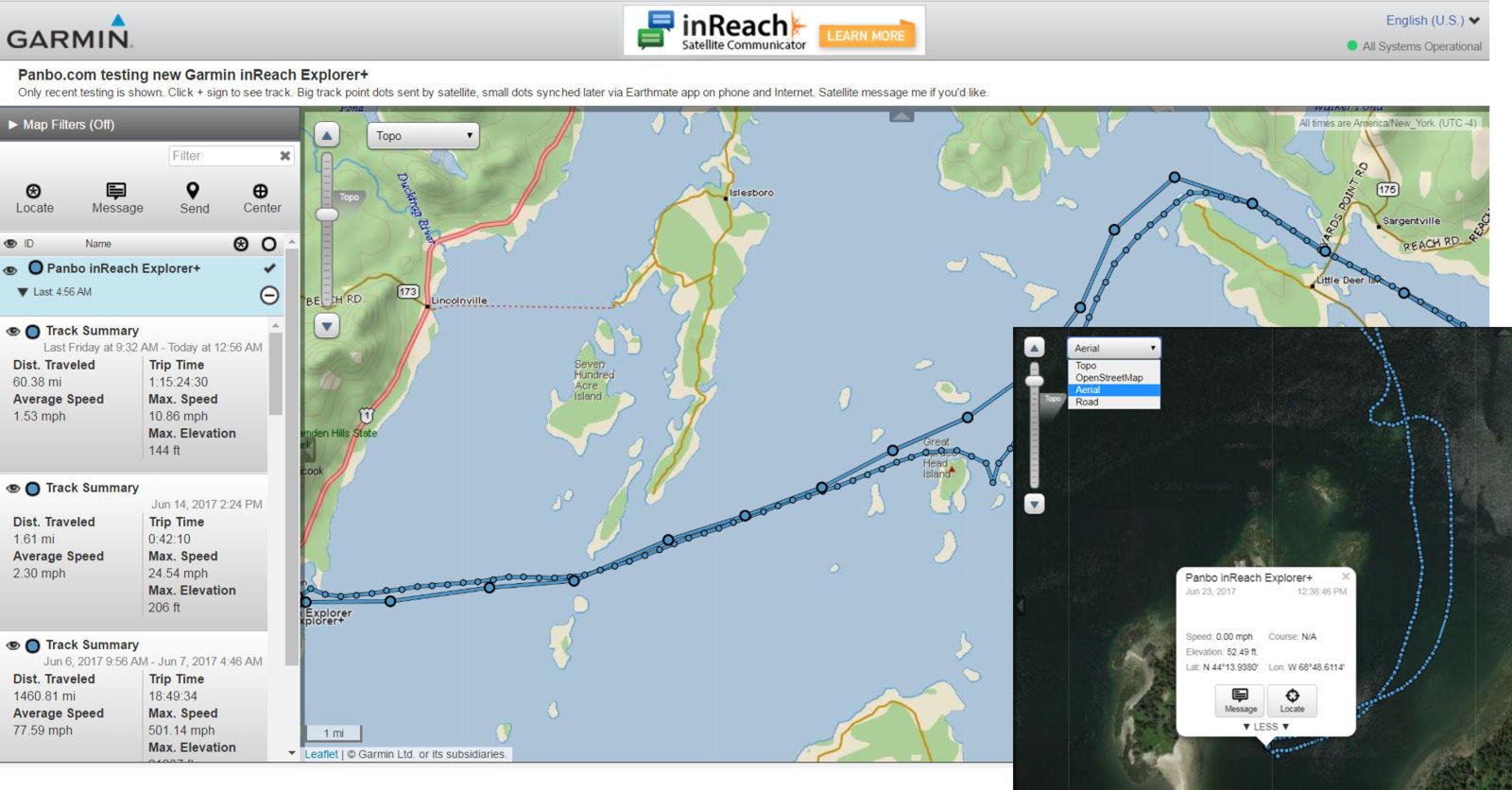Open the Aerial map type dropdown in inset

(x=1113, y=348)
